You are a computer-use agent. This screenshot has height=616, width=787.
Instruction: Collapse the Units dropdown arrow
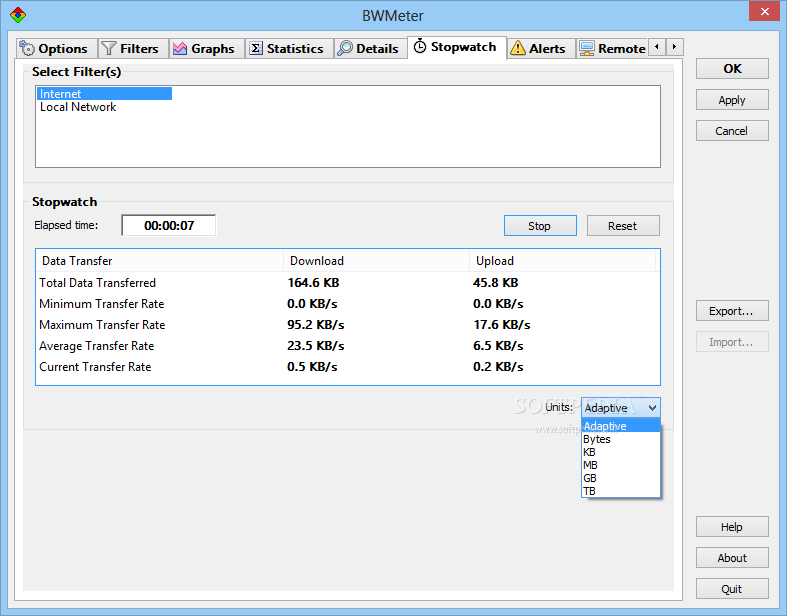[x=652, y=408]
